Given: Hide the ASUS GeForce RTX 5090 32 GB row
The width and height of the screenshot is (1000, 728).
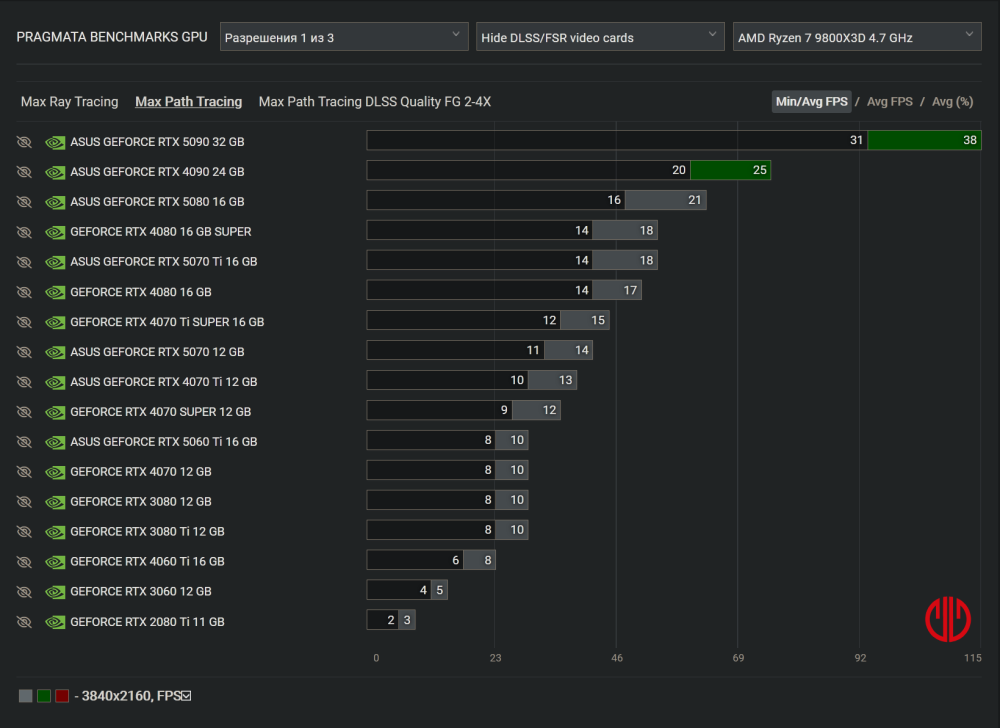Looking at the screenshot, I should pos(24,142).
